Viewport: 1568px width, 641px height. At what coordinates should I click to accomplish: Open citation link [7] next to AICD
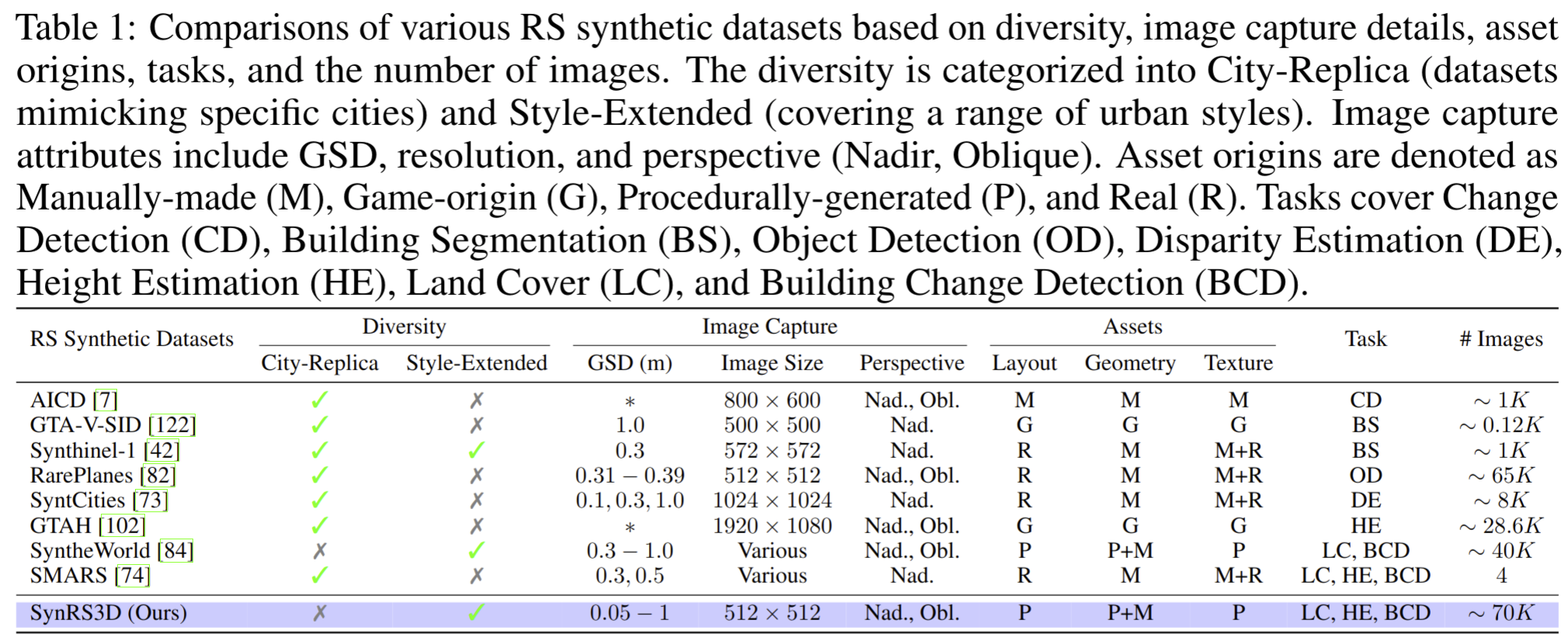click(x=105, y=400)
